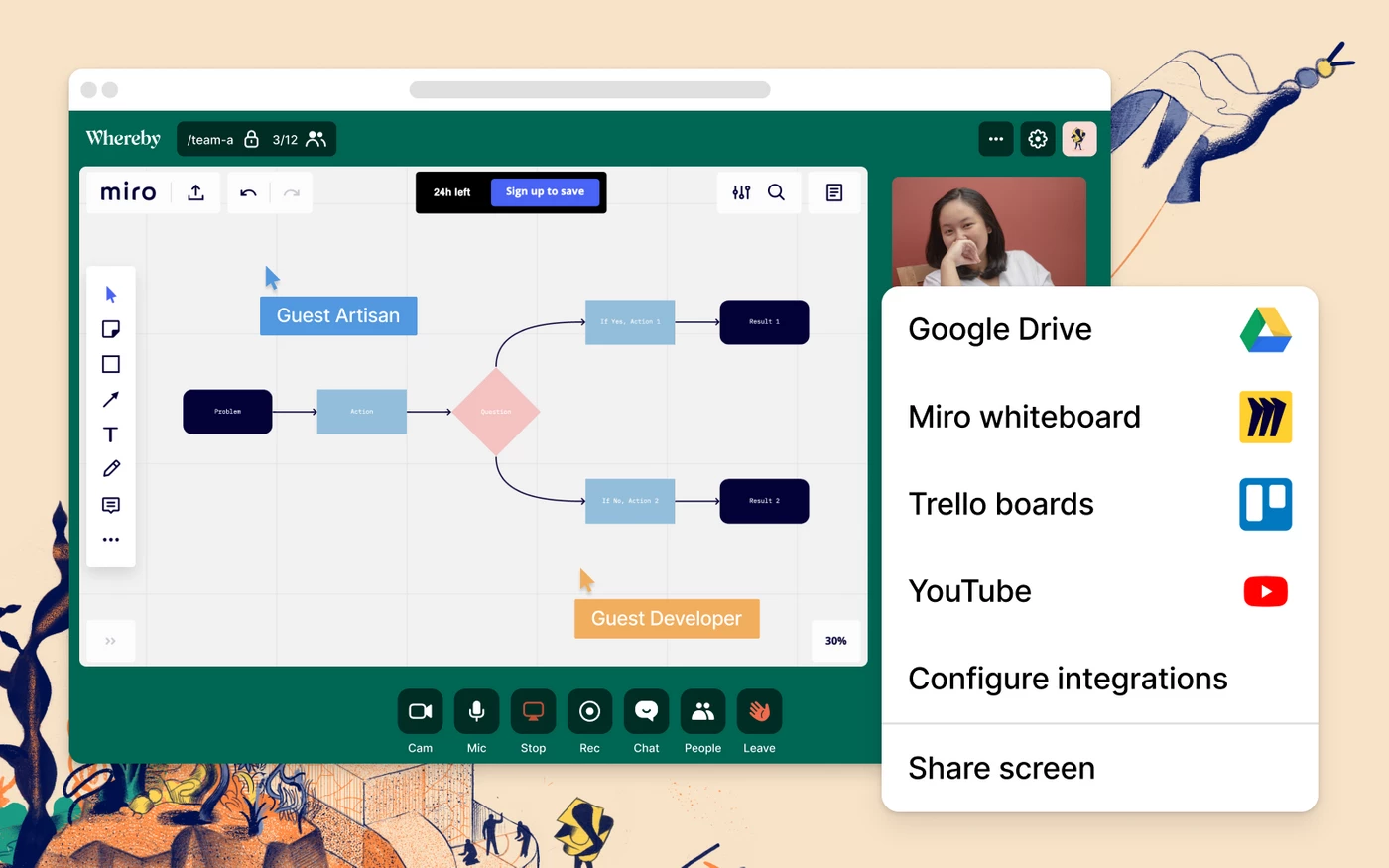
Task: Select the If No, Action 2 node
Action: (630, 501)
